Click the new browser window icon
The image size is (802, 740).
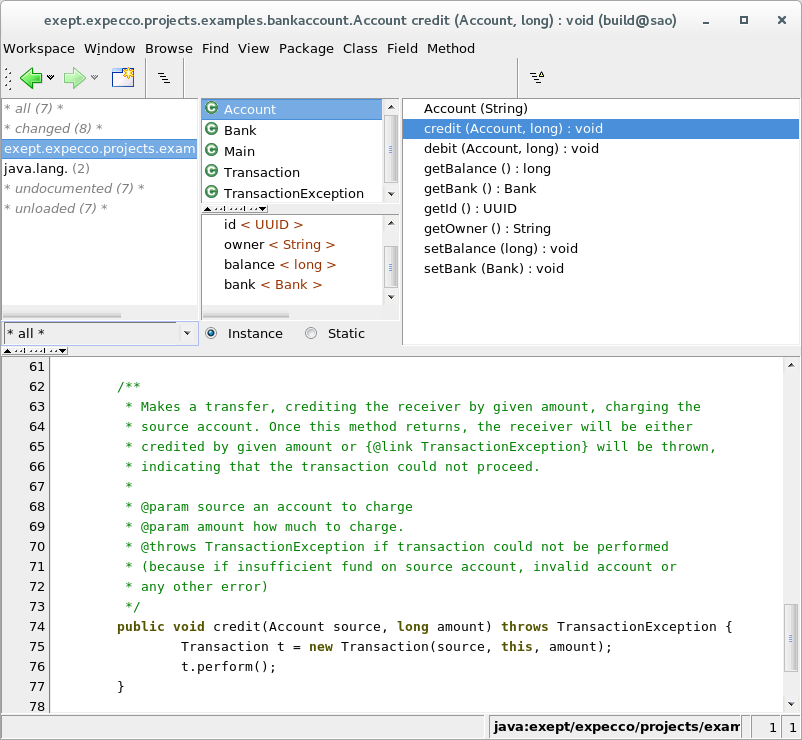click(123, 77)
